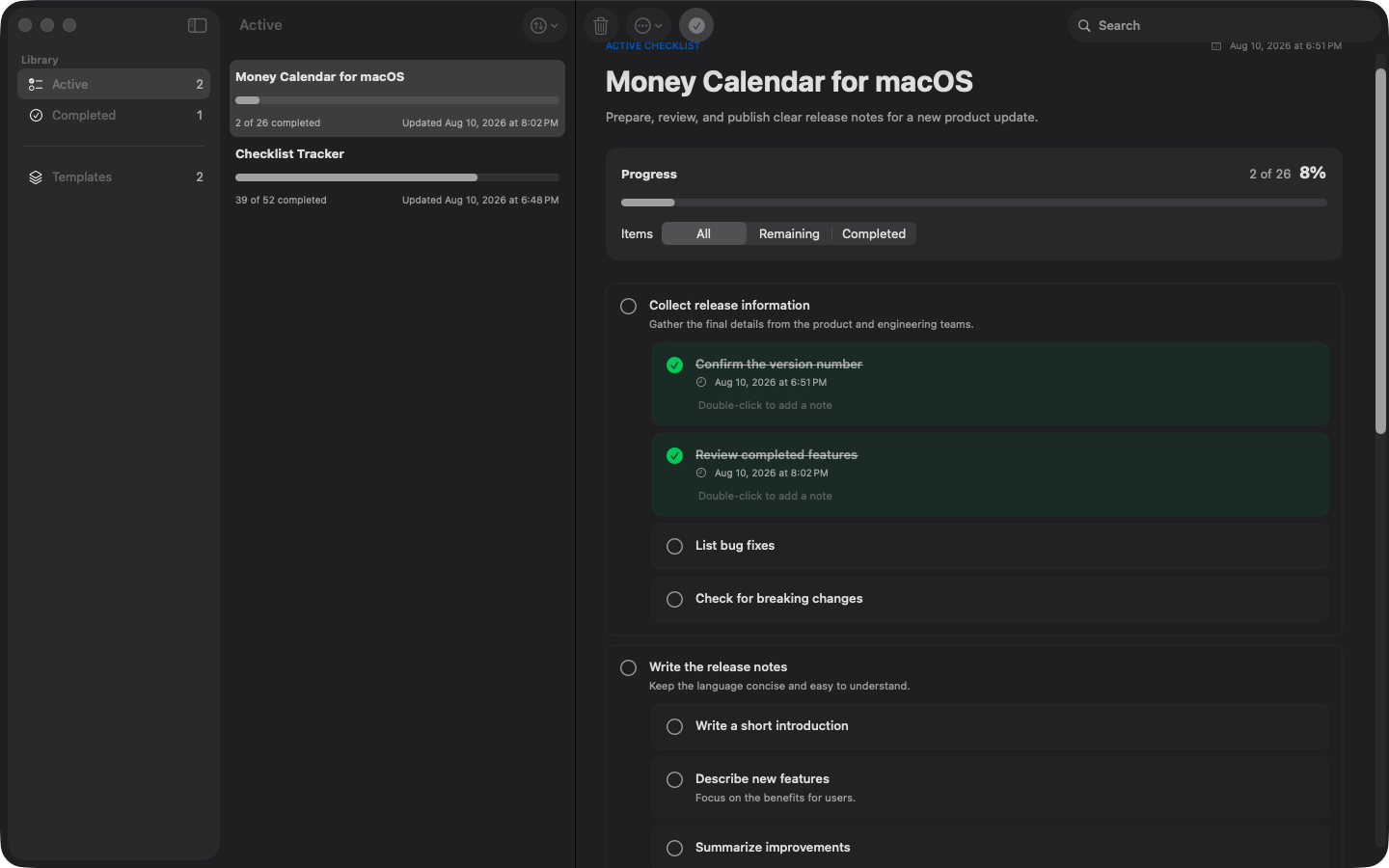
Task: Click the Templates stack icon in sidebar
Action: tap(36, 176)
